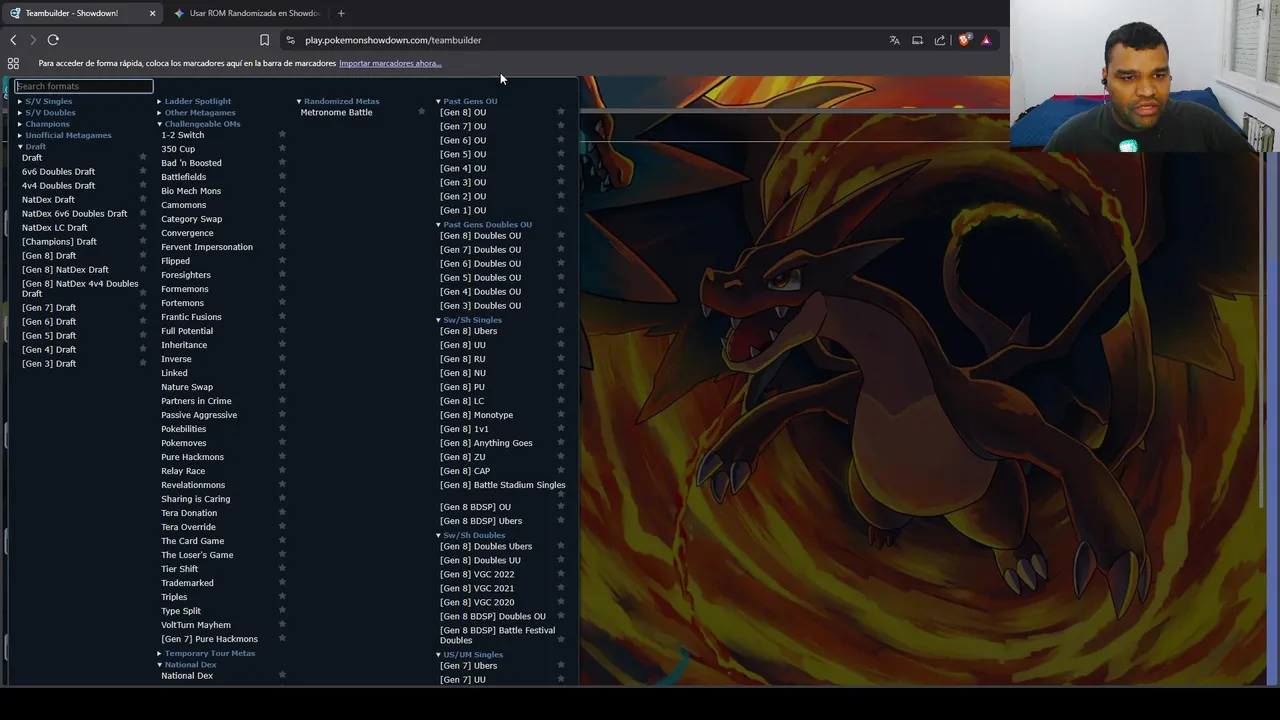Toggle favorite star for [Gen 7] Ubers

point(561,664)
